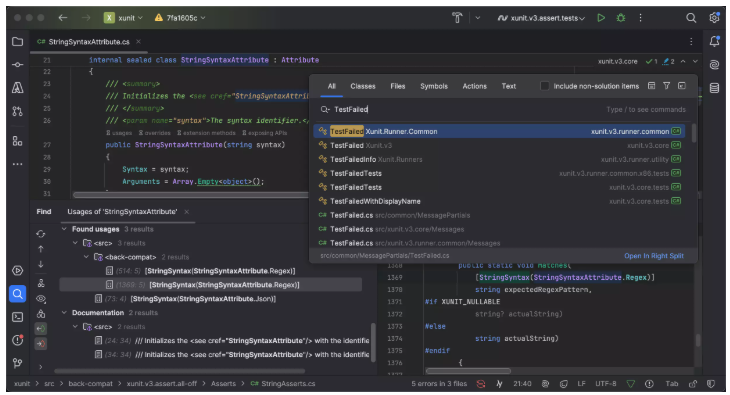Select the Symbols tab in search popup

click(434, 86)
